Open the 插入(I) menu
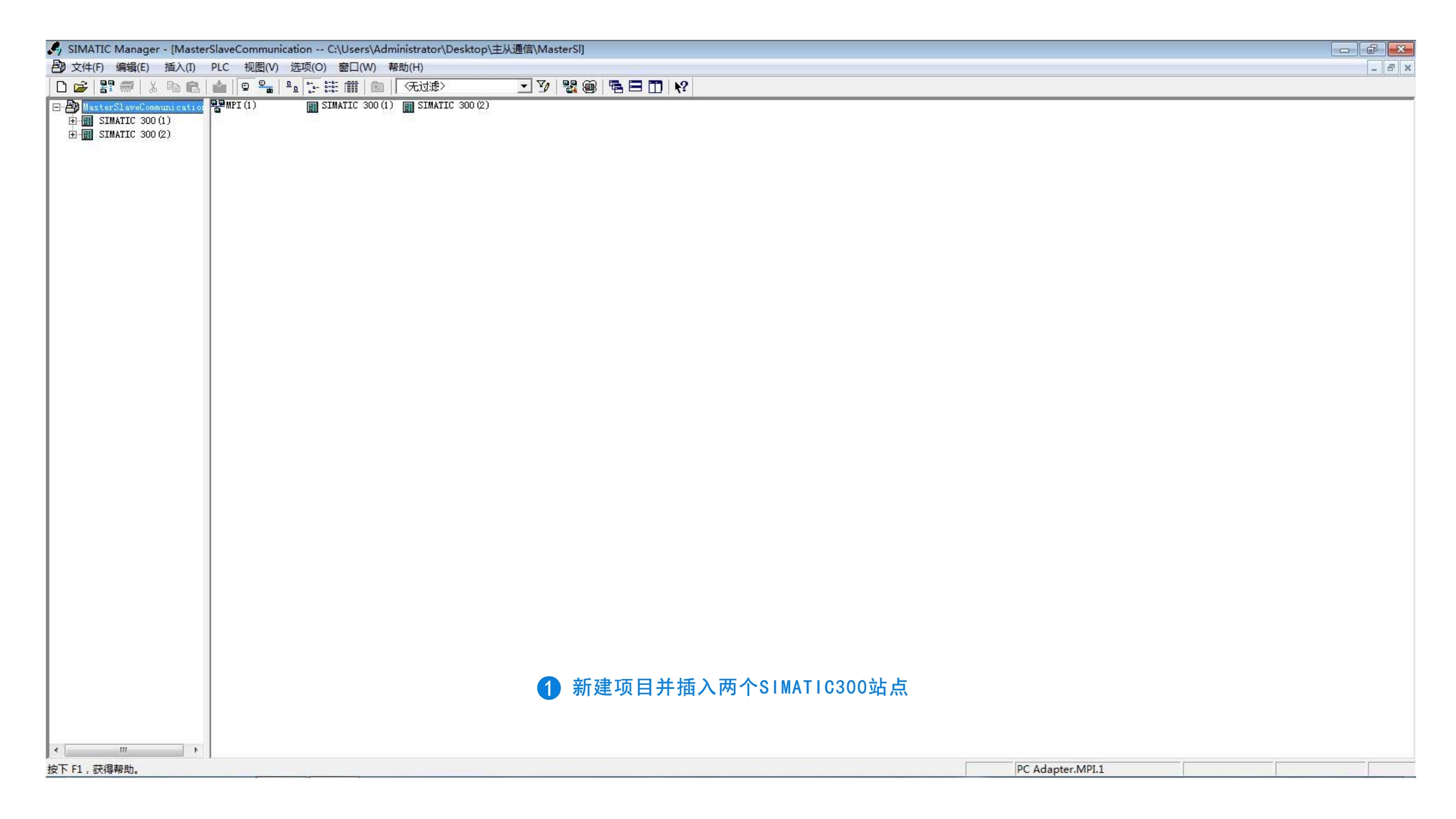The image size is (1456, 819). click(x=180, y=67)
